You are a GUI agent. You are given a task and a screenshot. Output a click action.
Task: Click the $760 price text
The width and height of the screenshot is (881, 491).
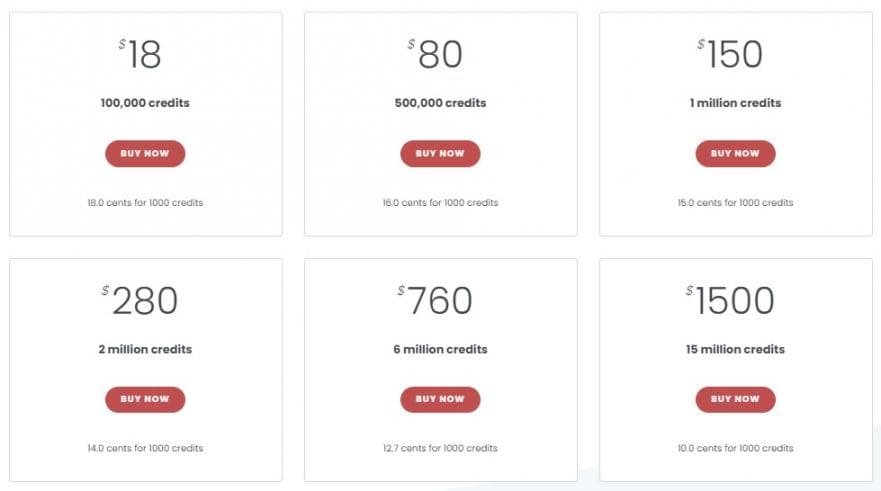click(x=436, y=301)
